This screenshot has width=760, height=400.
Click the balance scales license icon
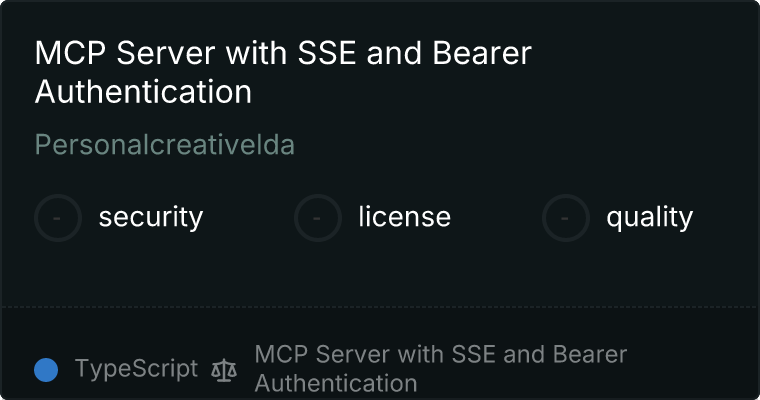coord(226,370)
